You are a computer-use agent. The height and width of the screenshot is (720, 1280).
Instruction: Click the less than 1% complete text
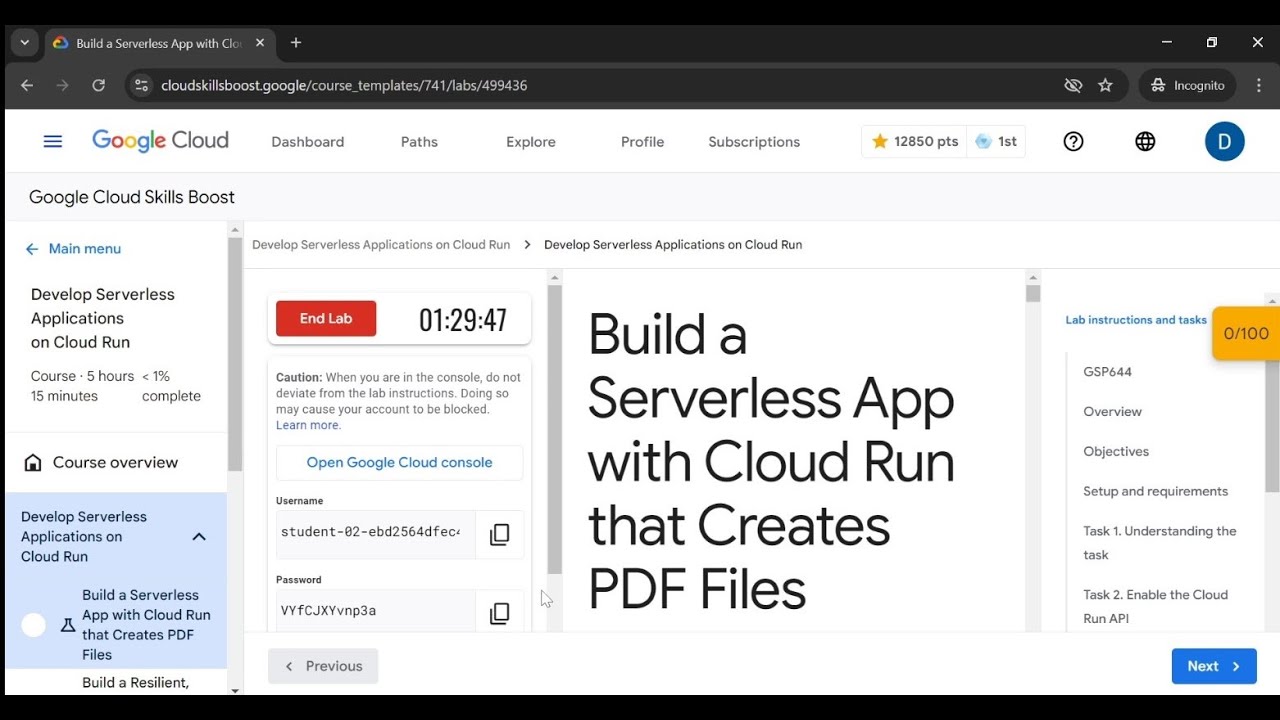171,386
